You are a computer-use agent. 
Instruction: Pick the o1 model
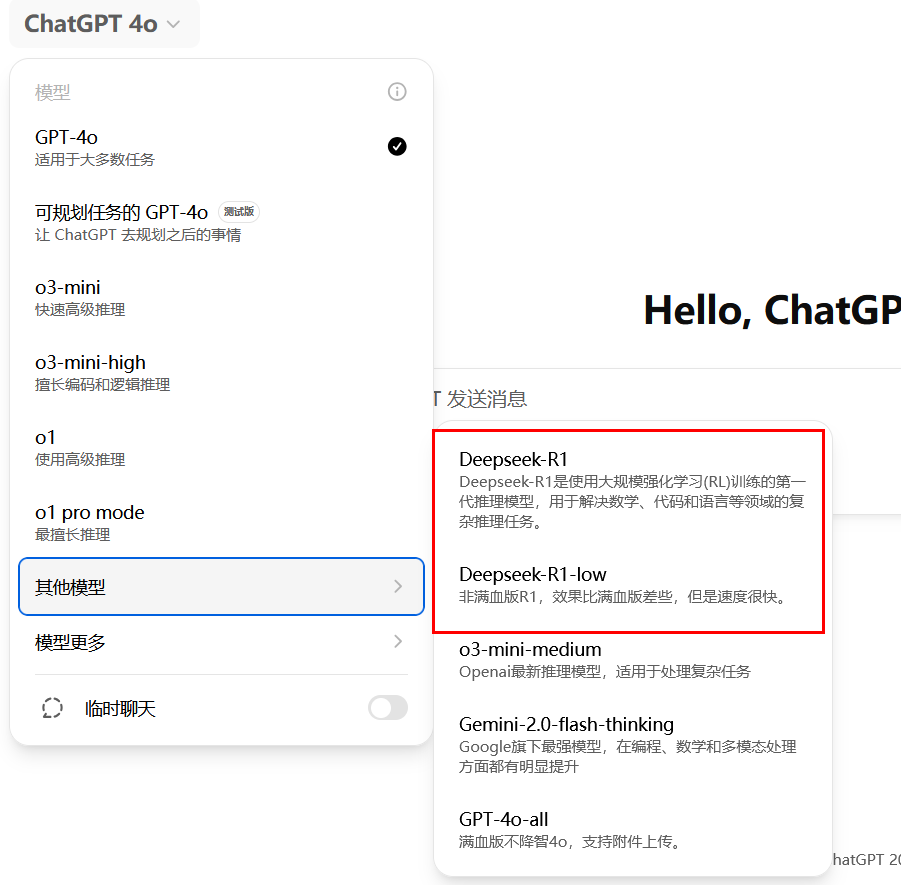221,448
